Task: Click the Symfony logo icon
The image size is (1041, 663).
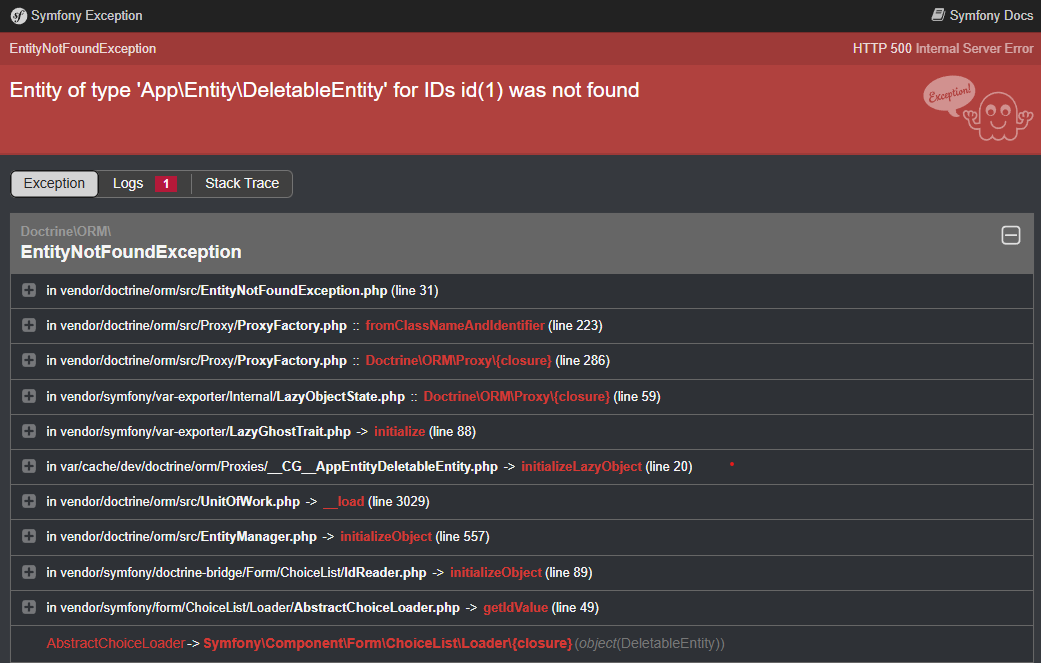Action: pyautogui.click(x=18, y=16)
